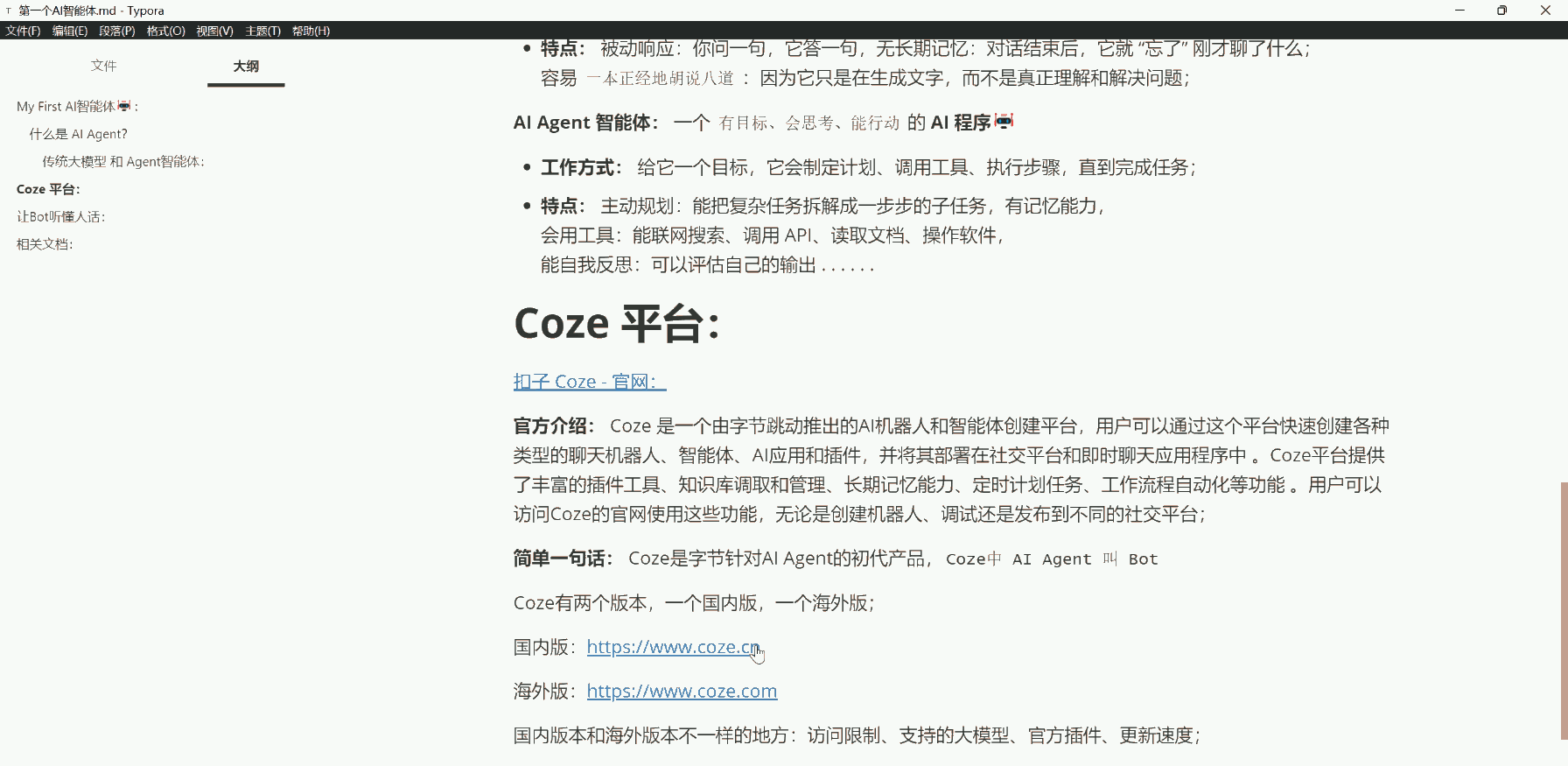Open the 视图(V) menu

(x=214, y=31)
